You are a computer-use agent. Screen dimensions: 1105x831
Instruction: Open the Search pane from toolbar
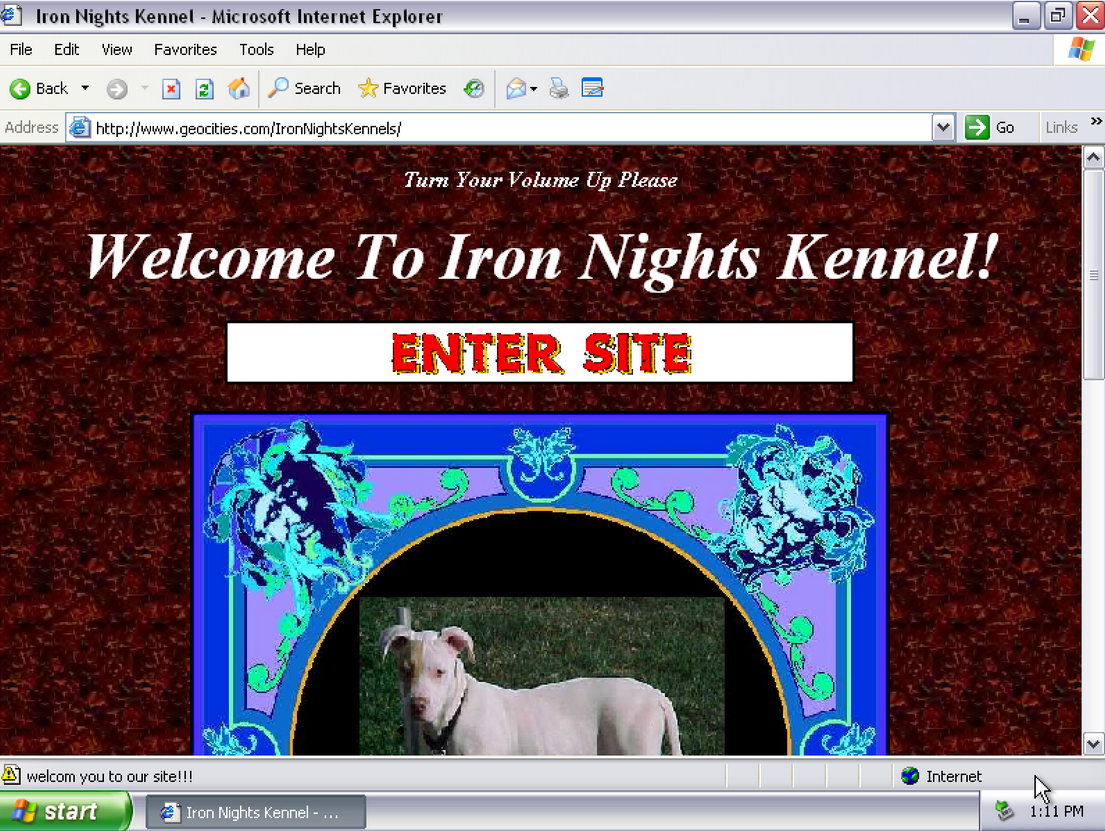[x=304, y=89]
